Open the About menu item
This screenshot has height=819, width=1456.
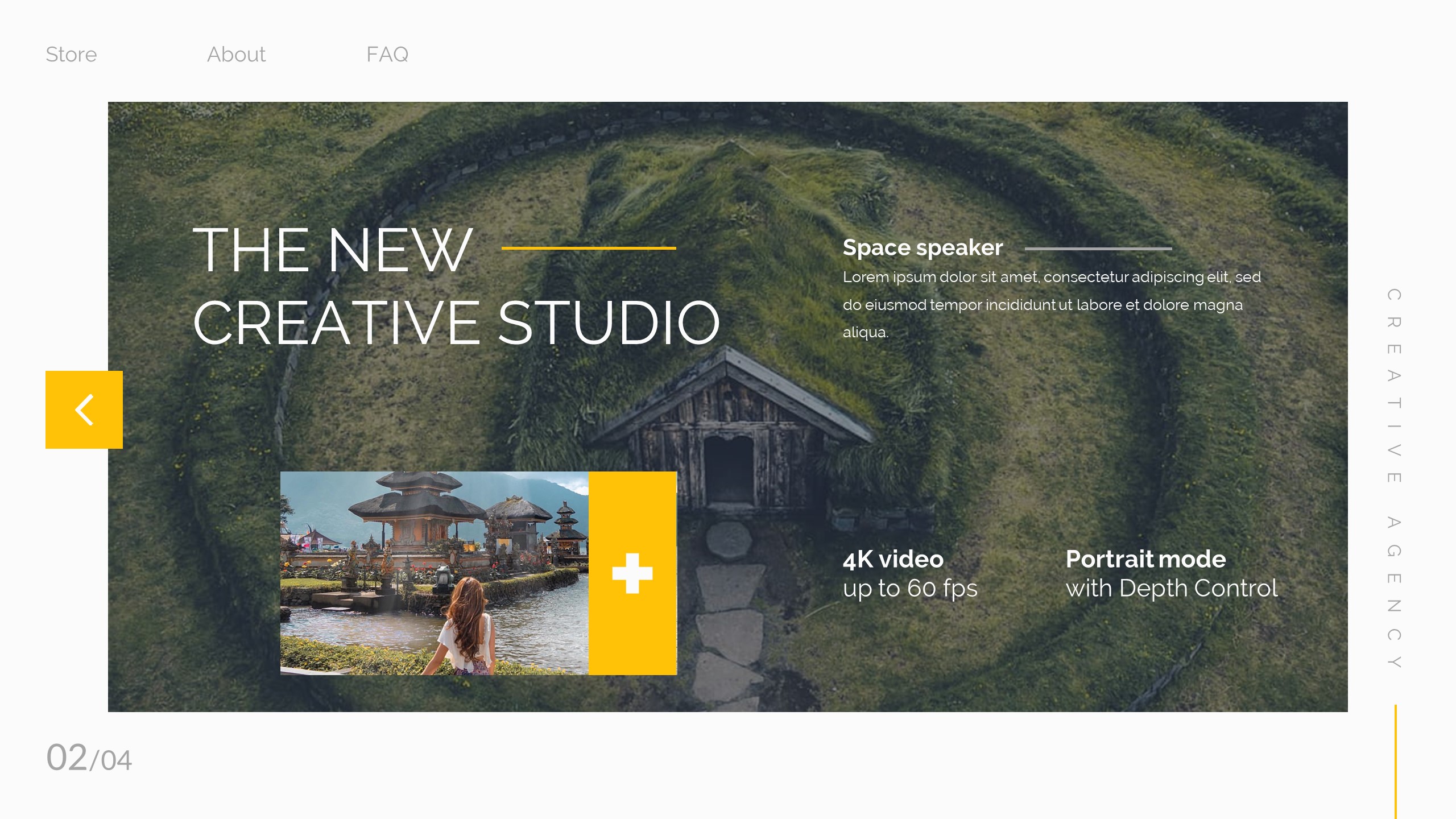pos(236,55)
